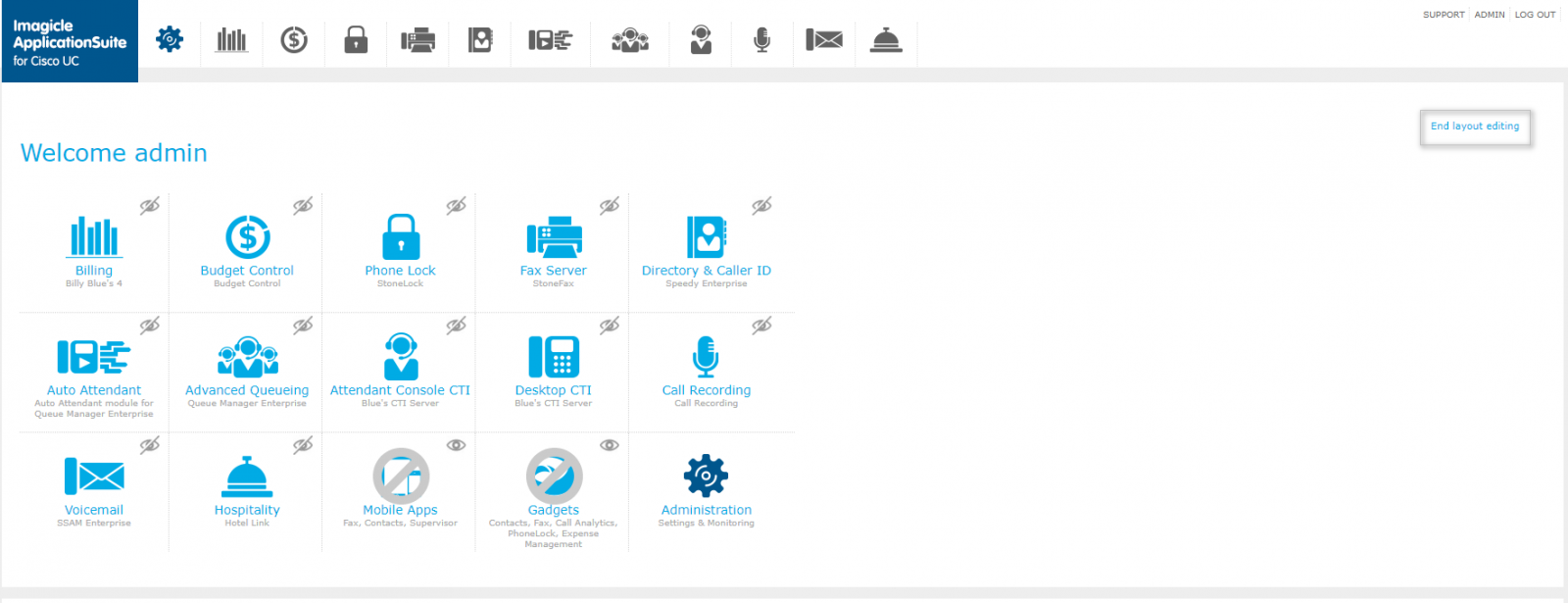
Task: Open Phone Lock padlock icon in top toolbar
Action: pos(356,39)
